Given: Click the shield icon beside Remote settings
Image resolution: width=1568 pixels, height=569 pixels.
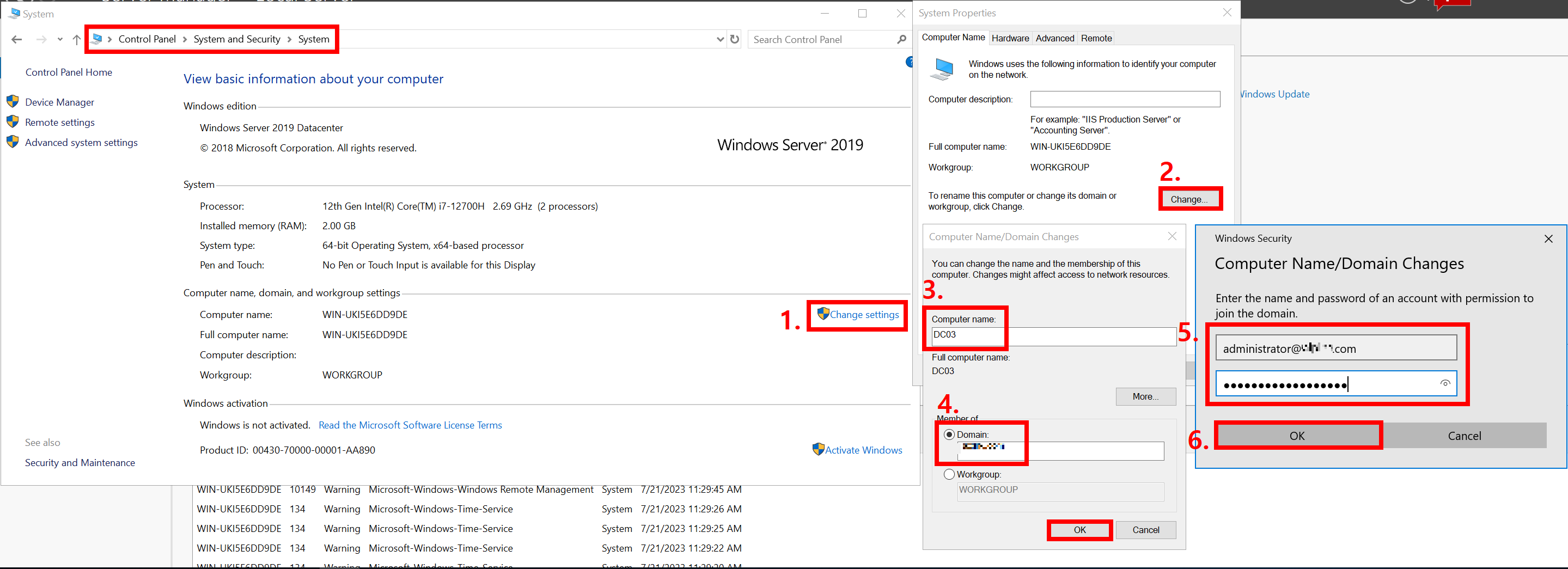Looking at the screenshot, I should tap(12, 121).
